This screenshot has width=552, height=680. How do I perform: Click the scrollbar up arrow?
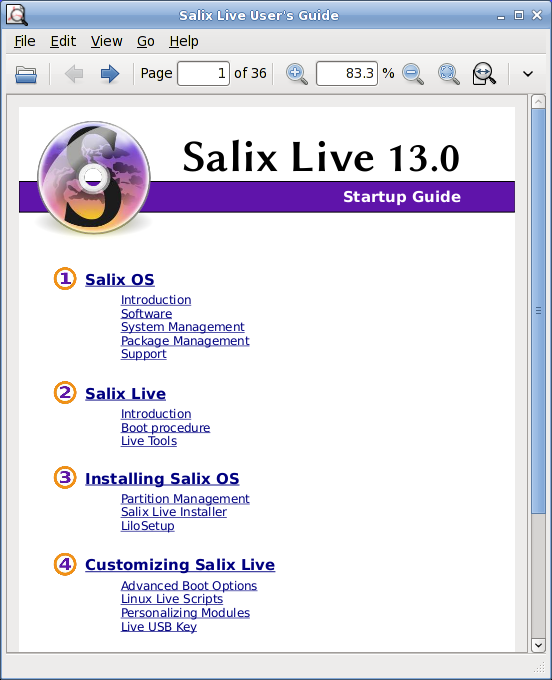tap(538, 102)
